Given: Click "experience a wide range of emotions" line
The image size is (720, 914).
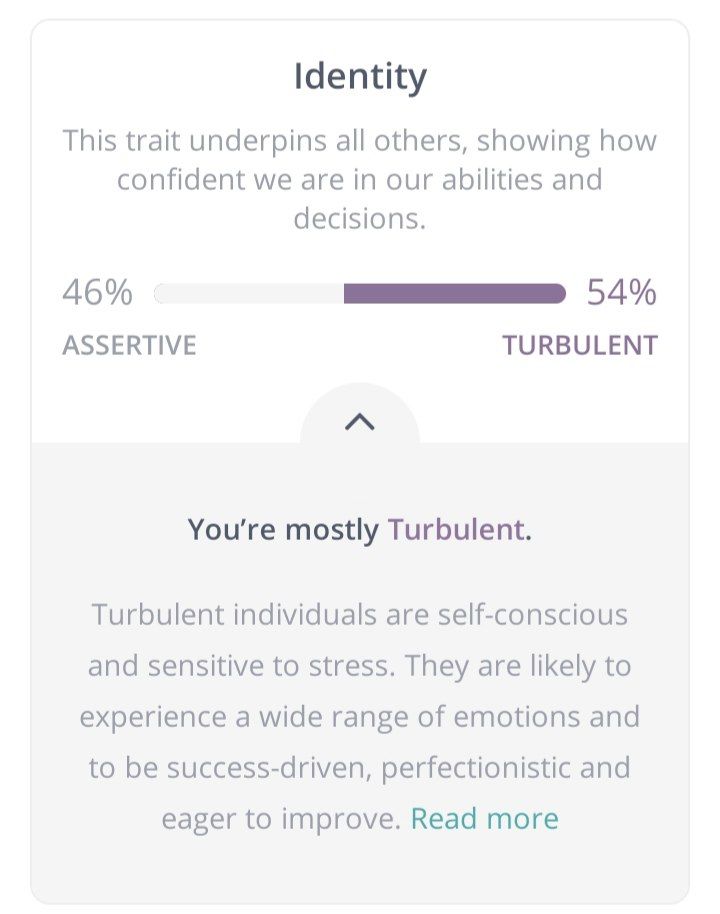Looking at the screenshot, I should point(360,717).
